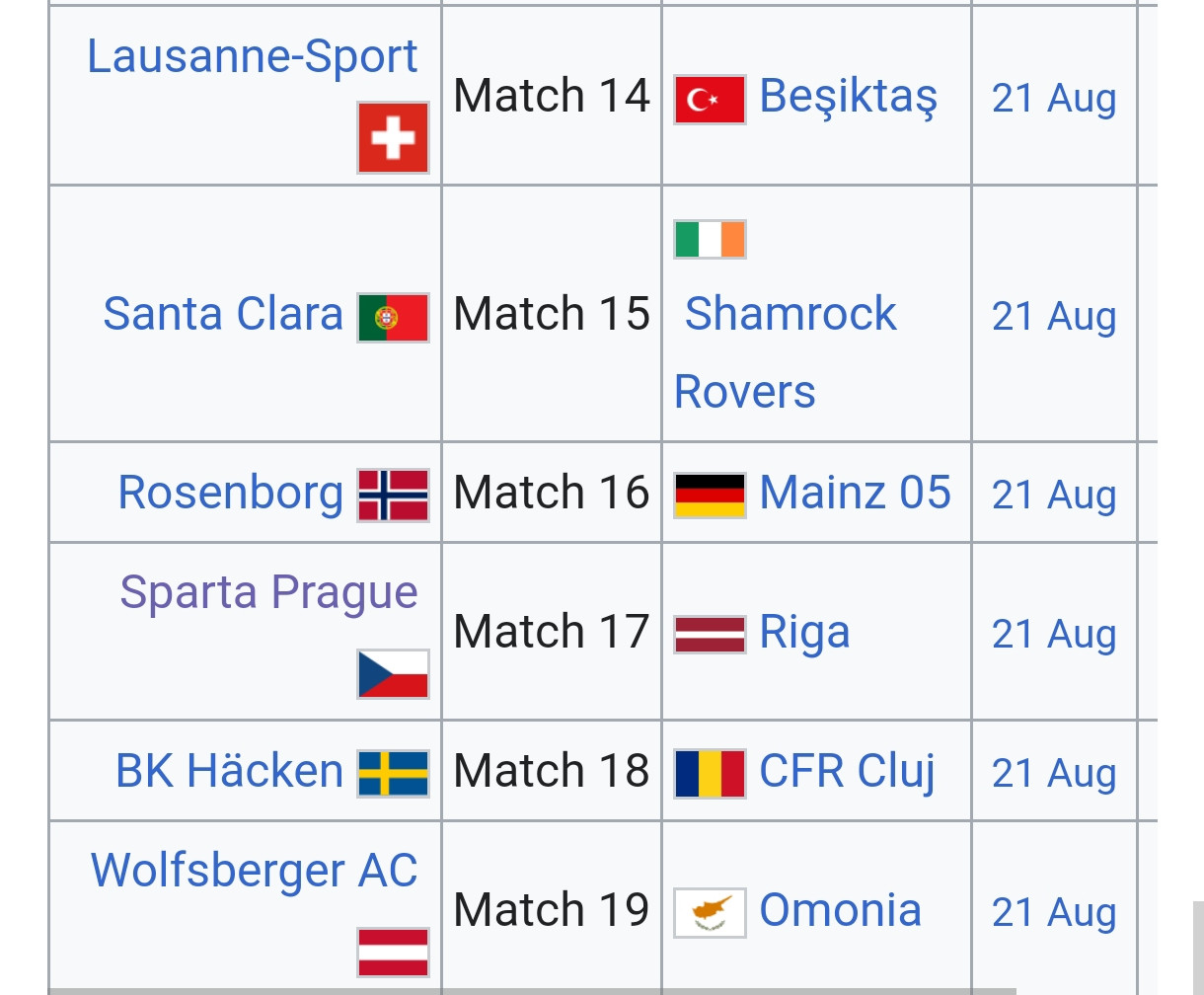Open the 21 Aug date for Match 16
Screen dimensions: 1204x995
pos(1054,496)
